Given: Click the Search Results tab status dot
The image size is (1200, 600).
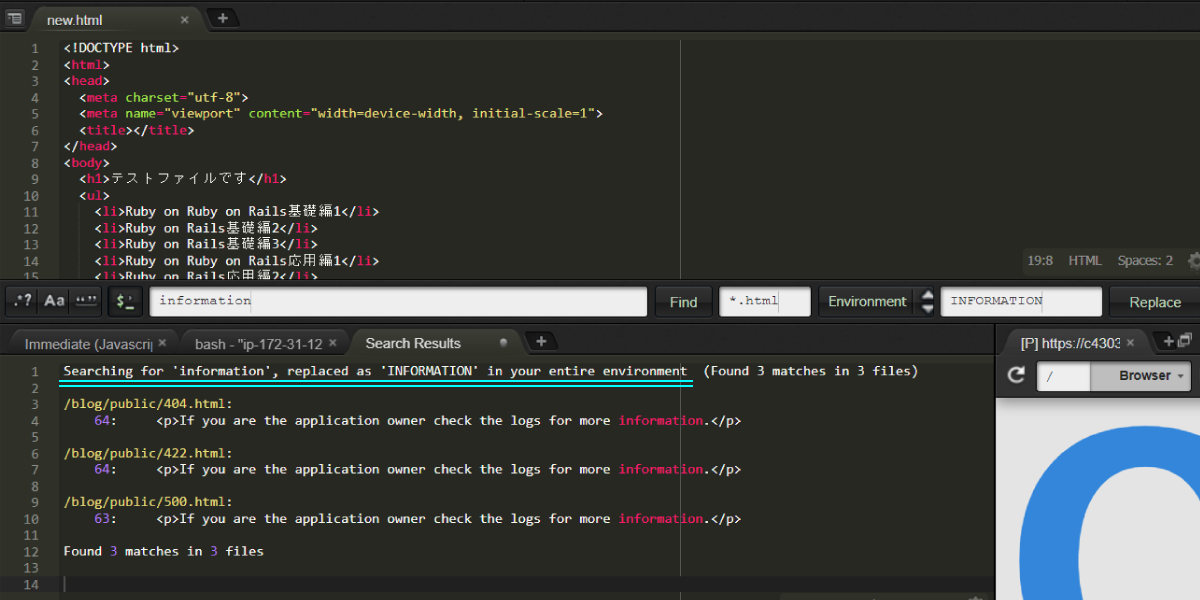Looking at the screenshot, I should [503, 343].
